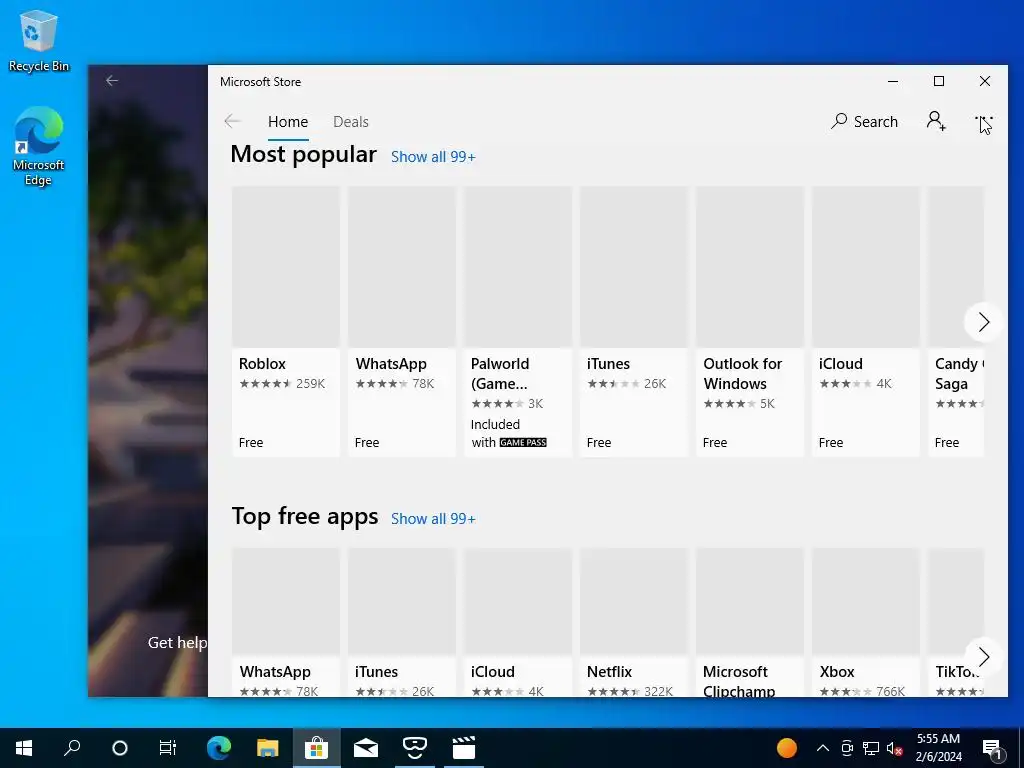Click the orange circle tray icon

coord(787,748)
